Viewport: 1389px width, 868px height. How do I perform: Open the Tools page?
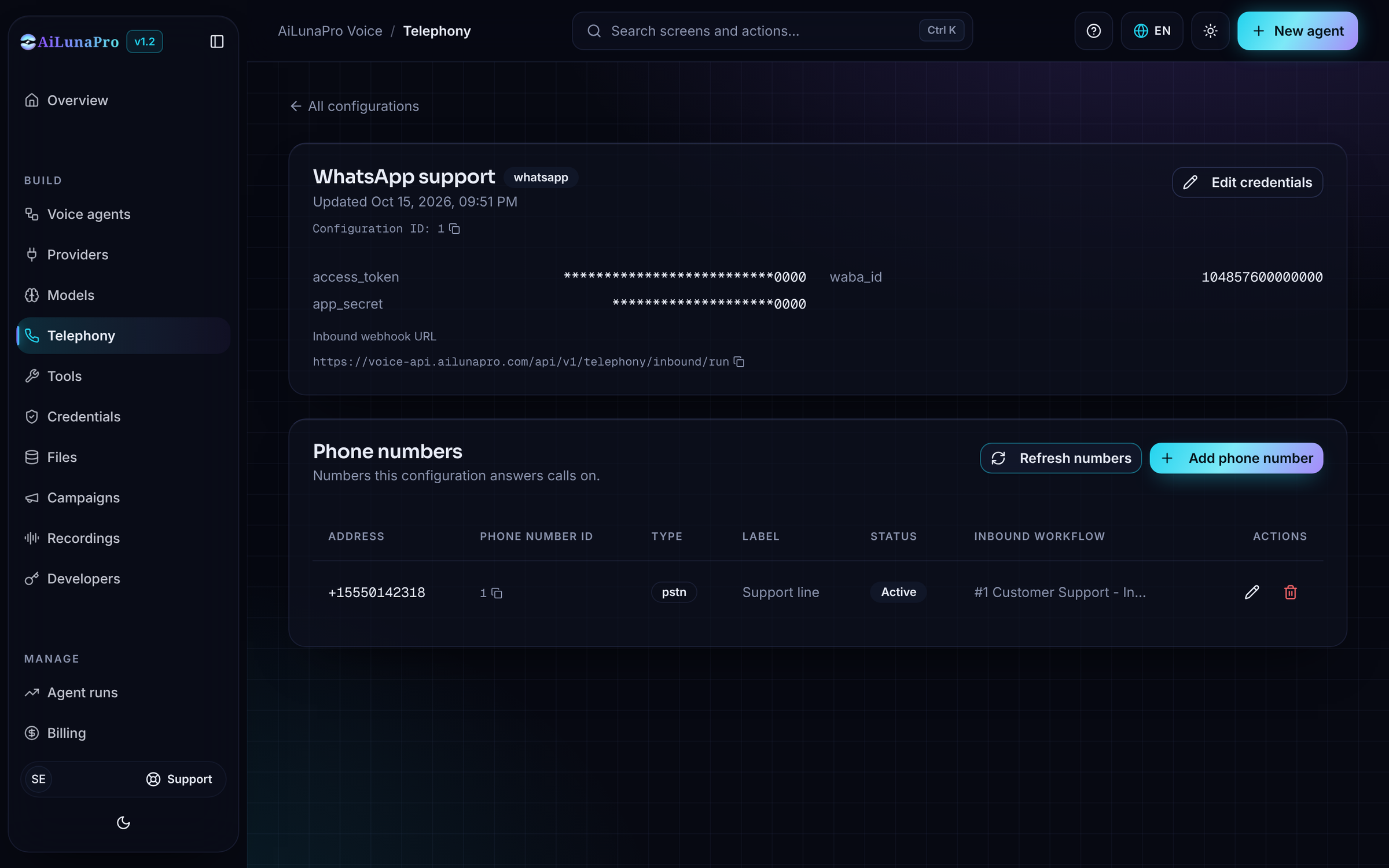click(x=123, y=376)
